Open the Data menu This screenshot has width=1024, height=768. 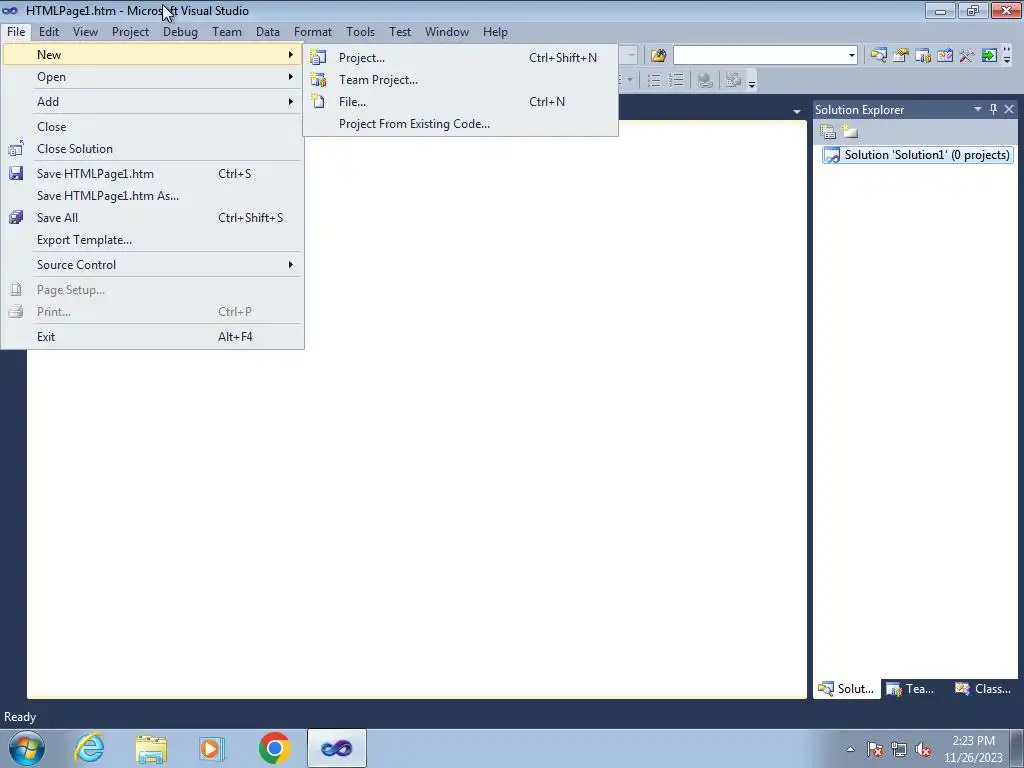[x=268, y=31]
